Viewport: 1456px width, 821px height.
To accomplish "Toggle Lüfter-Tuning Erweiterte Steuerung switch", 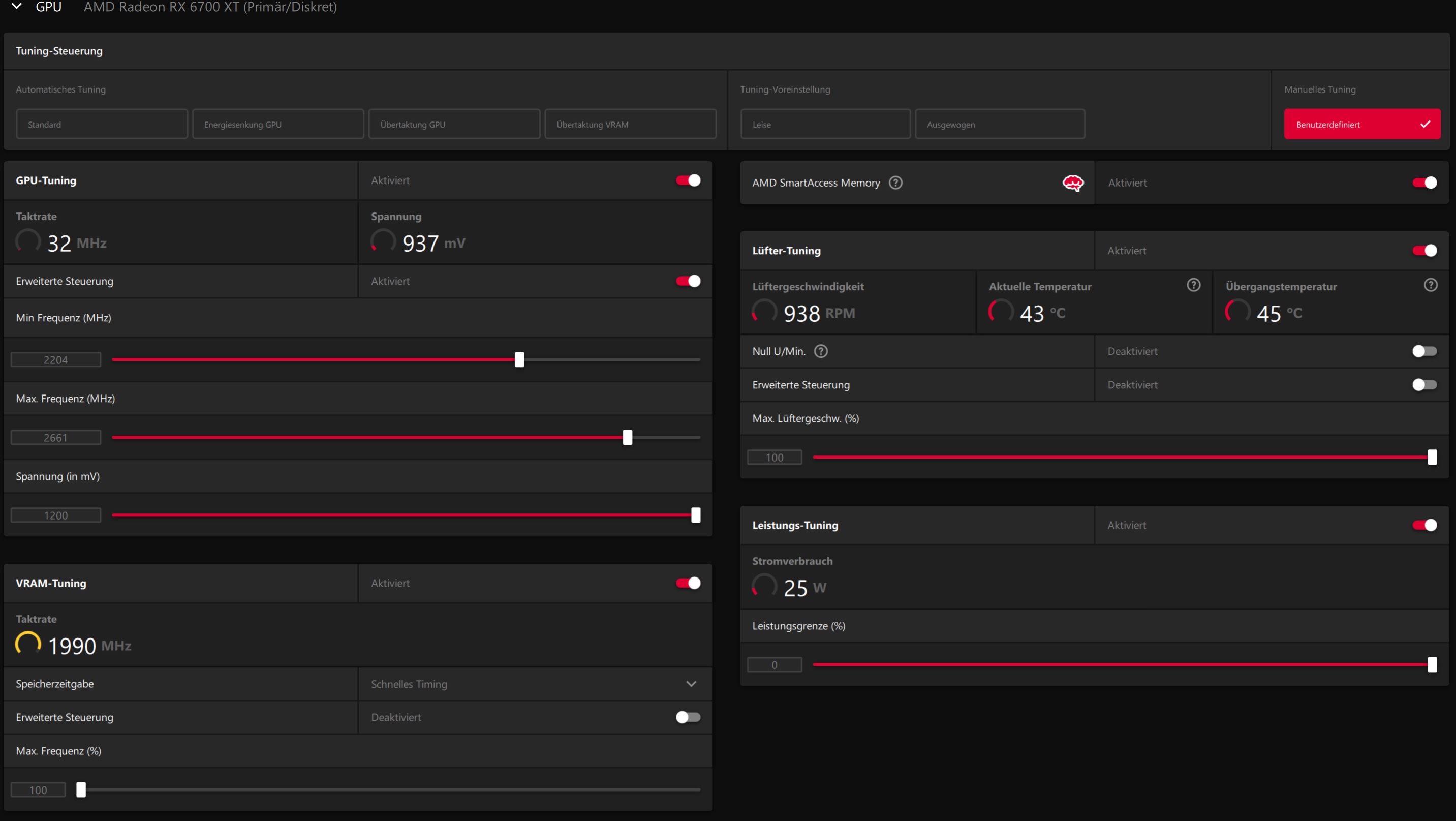I will (1424, 384).
